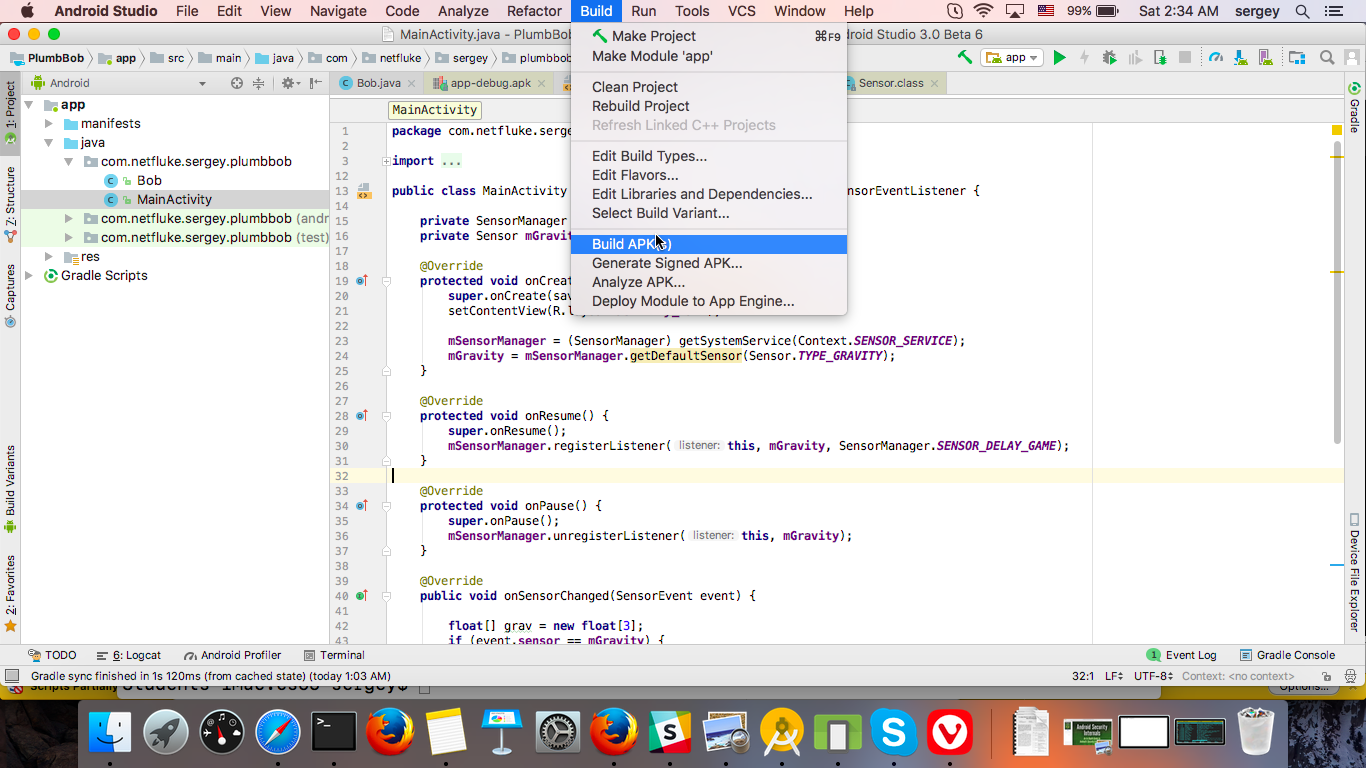Select Build APK(s) from the Build menu
This screenshot has width=1366, height=768.
pyautogui.click(x=709, y=244)
